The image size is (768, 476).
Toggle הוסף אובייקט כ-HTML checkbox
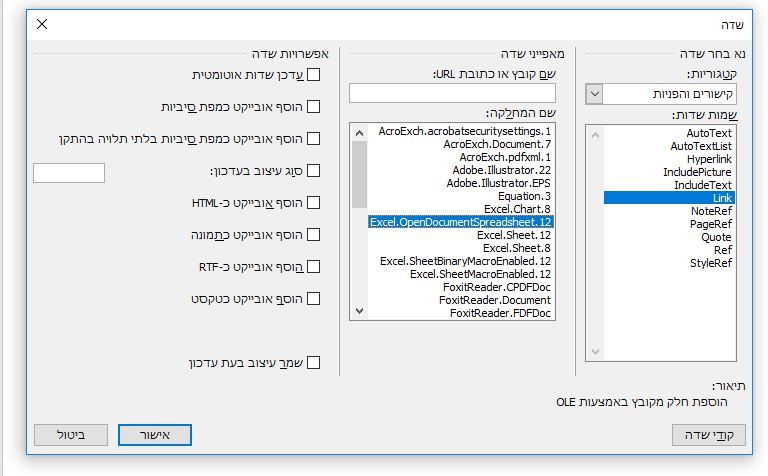(313, 203)
